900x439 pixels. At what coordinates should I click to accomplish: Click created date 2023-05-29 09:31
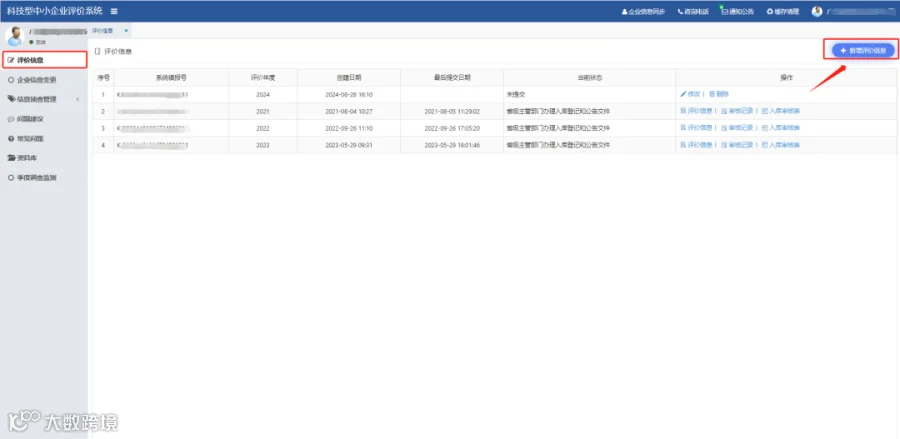point(349,145)
